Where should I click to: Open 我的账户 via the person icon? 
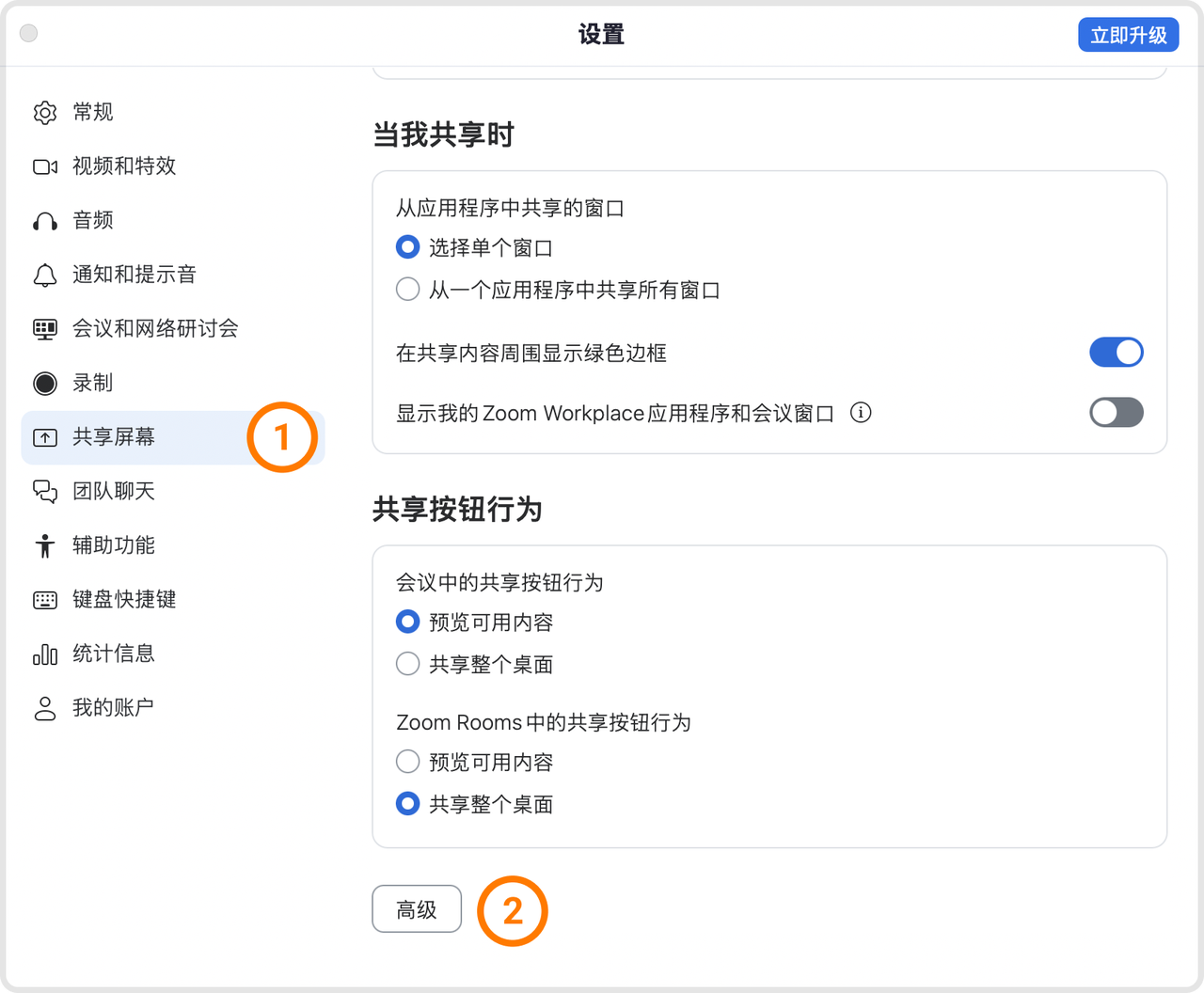[x=44, y=707]
